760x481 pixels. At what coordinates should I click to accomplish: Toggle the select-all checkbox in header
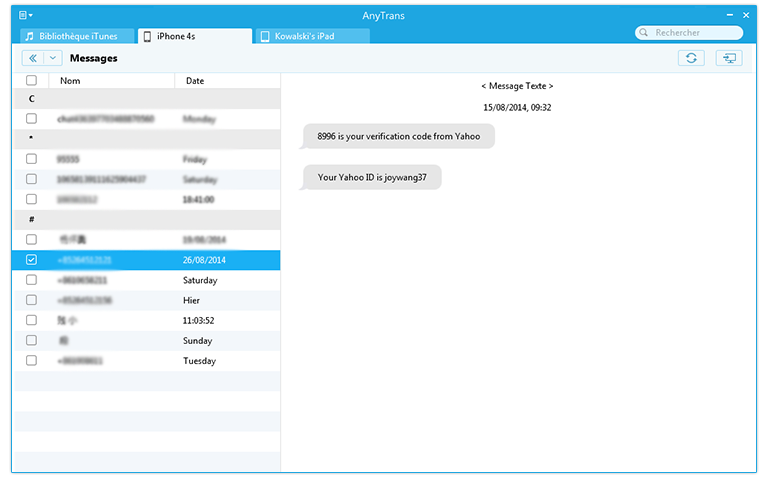32,80
